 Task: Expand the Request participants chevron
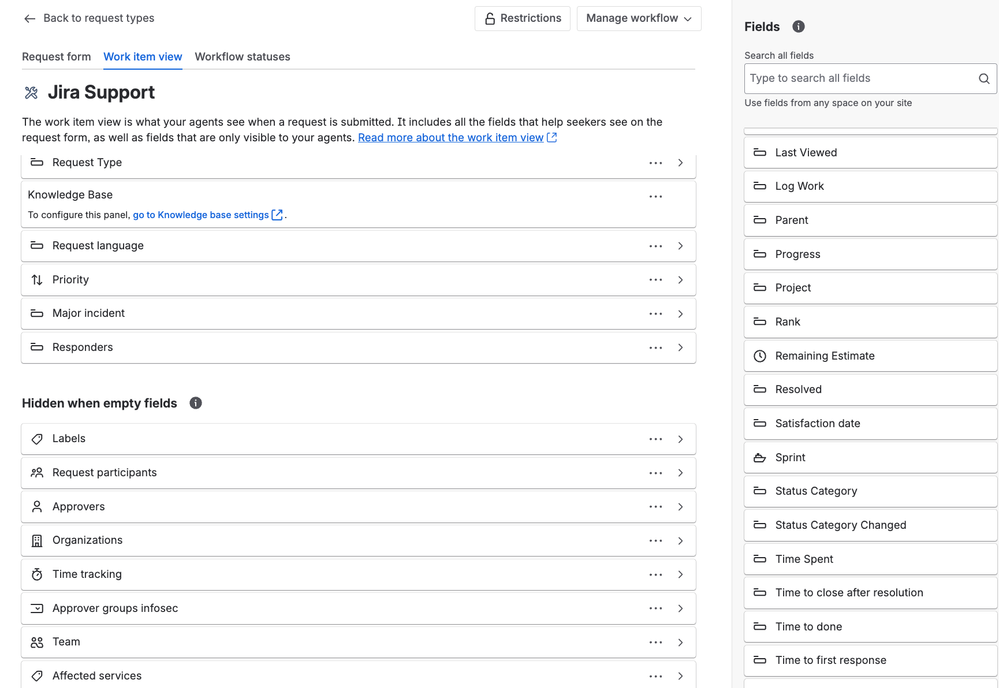pyautogui.click(x=680, y=473)
